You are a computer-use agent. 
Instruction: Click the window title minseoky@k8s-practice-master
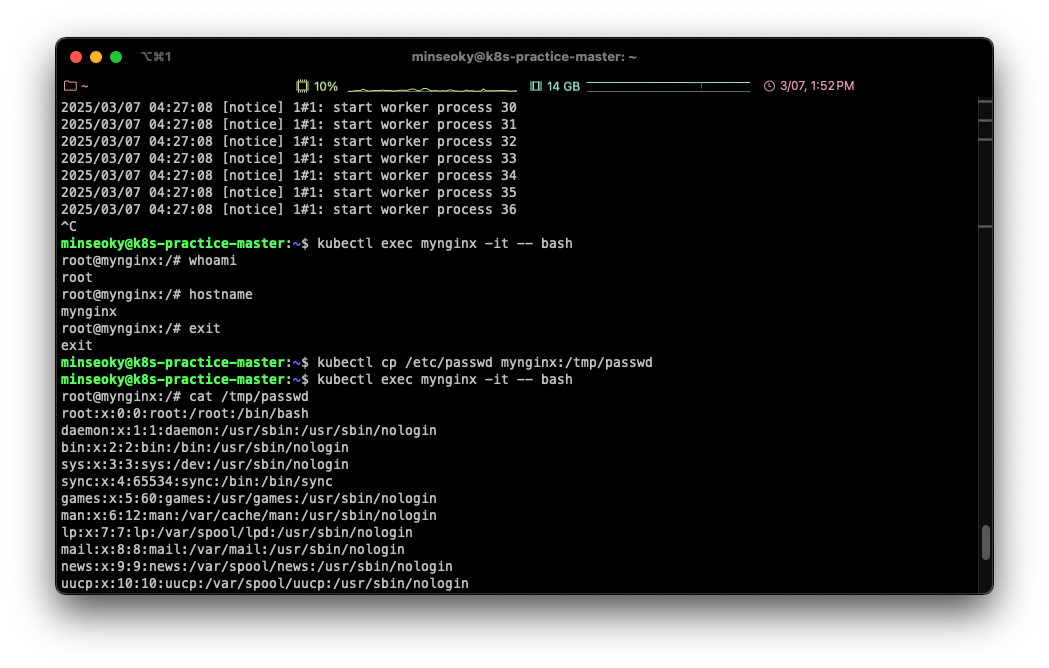click(524, 57)
